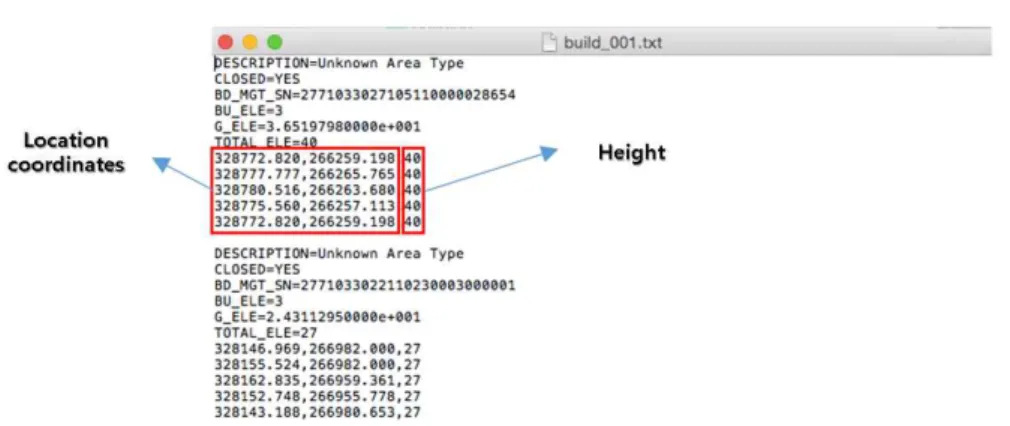This screenshot has width=1010, height=426.
Task: Click the line 328143.188,266980.653,27
Action: [x=317, y=412]
